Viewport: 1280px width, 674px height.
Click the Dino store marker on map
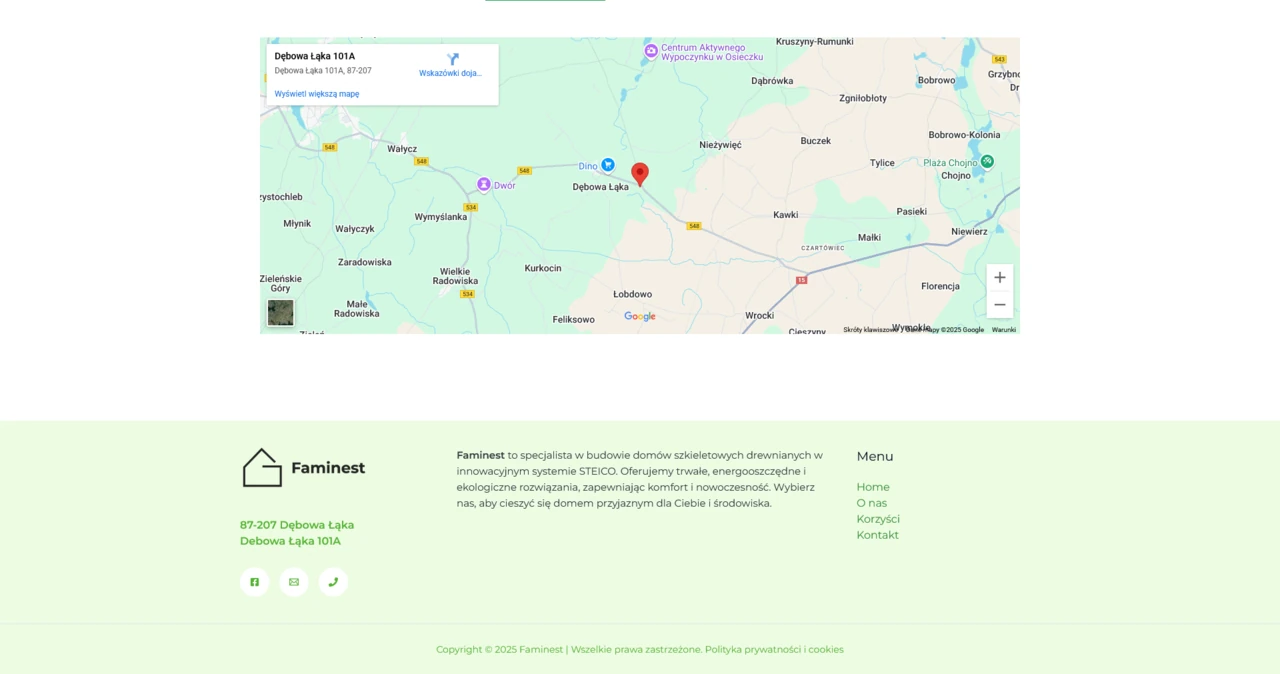click(608, 165)
